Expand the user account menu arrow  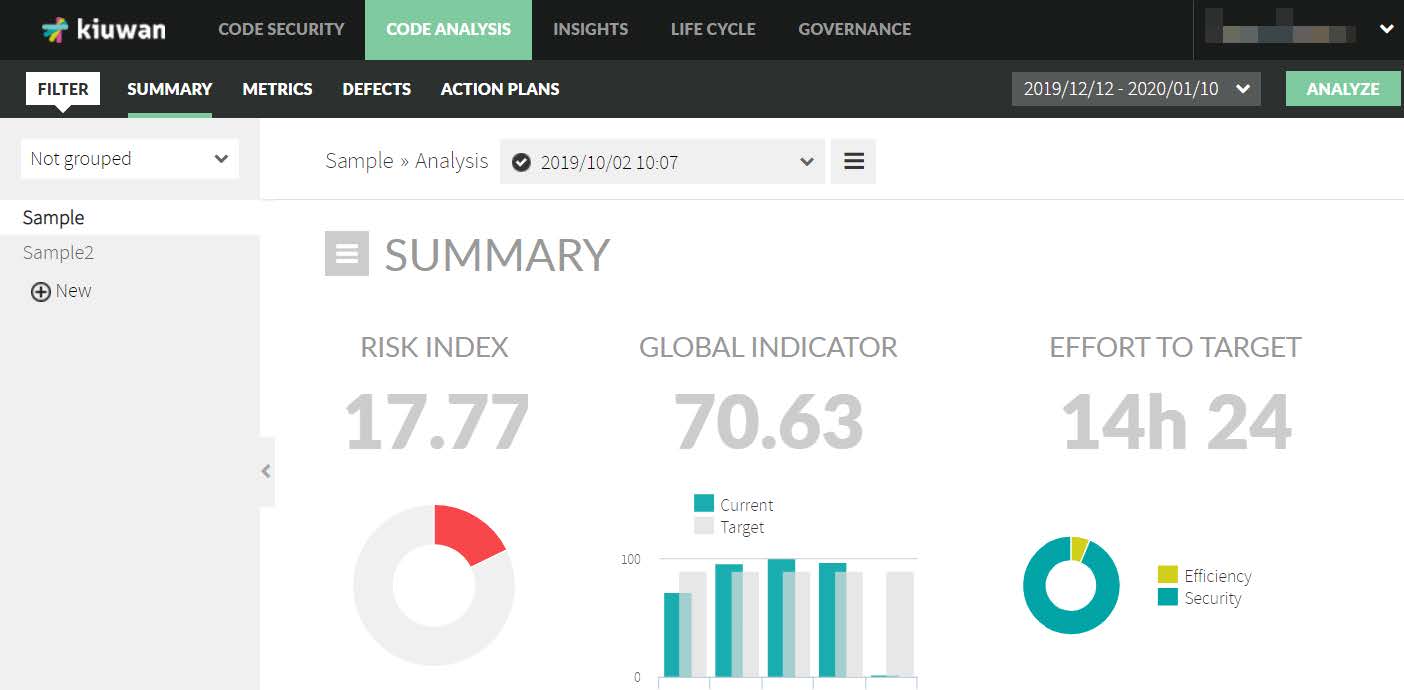[1386, 30]
